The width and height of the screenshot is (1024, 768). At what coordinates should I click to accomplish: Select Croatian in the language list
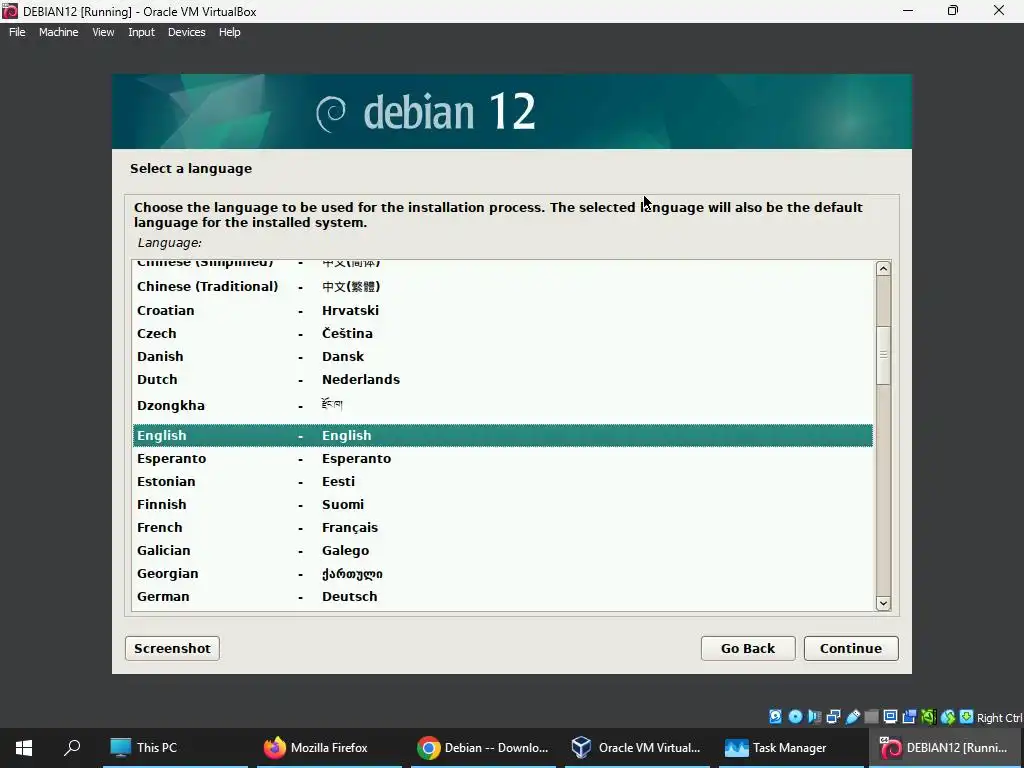[x=502, y=310]
